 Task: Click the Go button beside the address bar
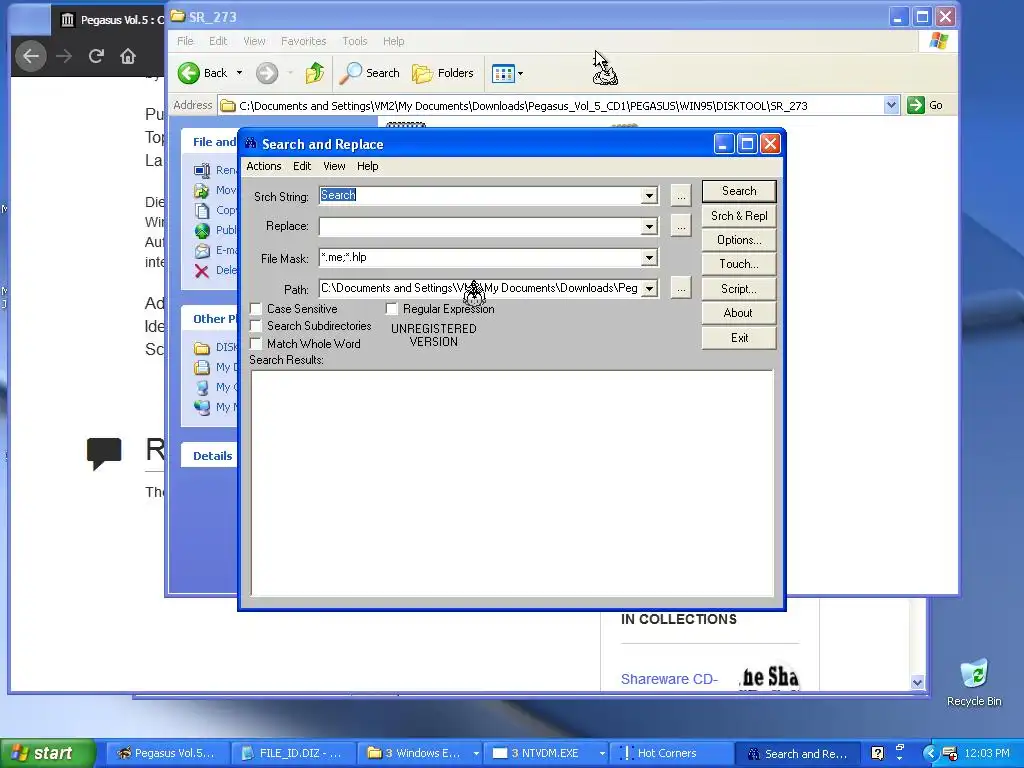pyautogui.click(x=925, y=105)
